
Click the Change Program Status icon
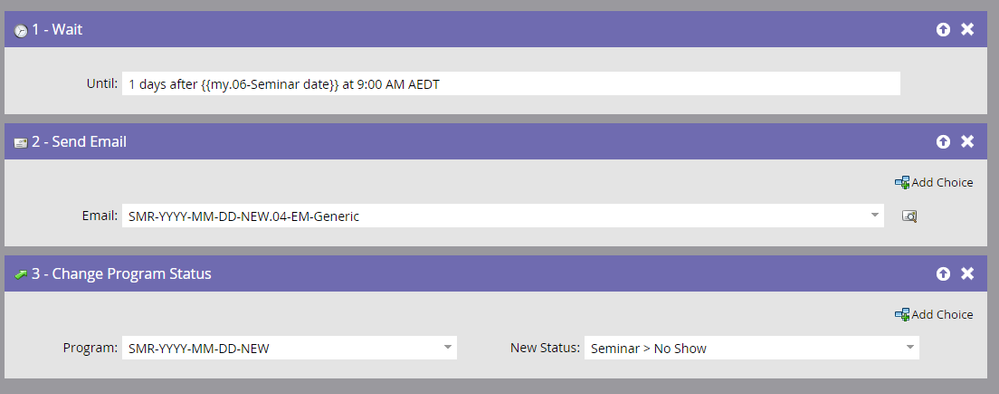tap(21, 274)
